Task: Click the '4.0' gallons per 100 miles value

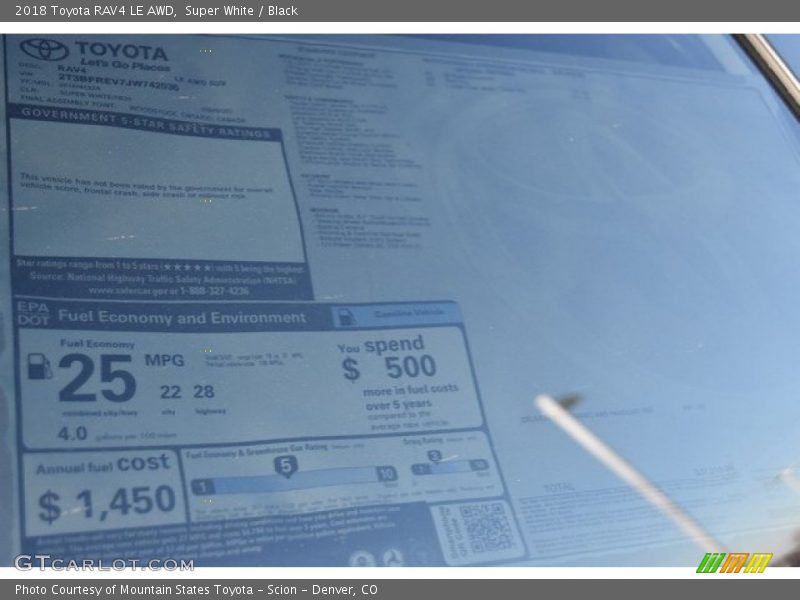Action: pos(72,434)
